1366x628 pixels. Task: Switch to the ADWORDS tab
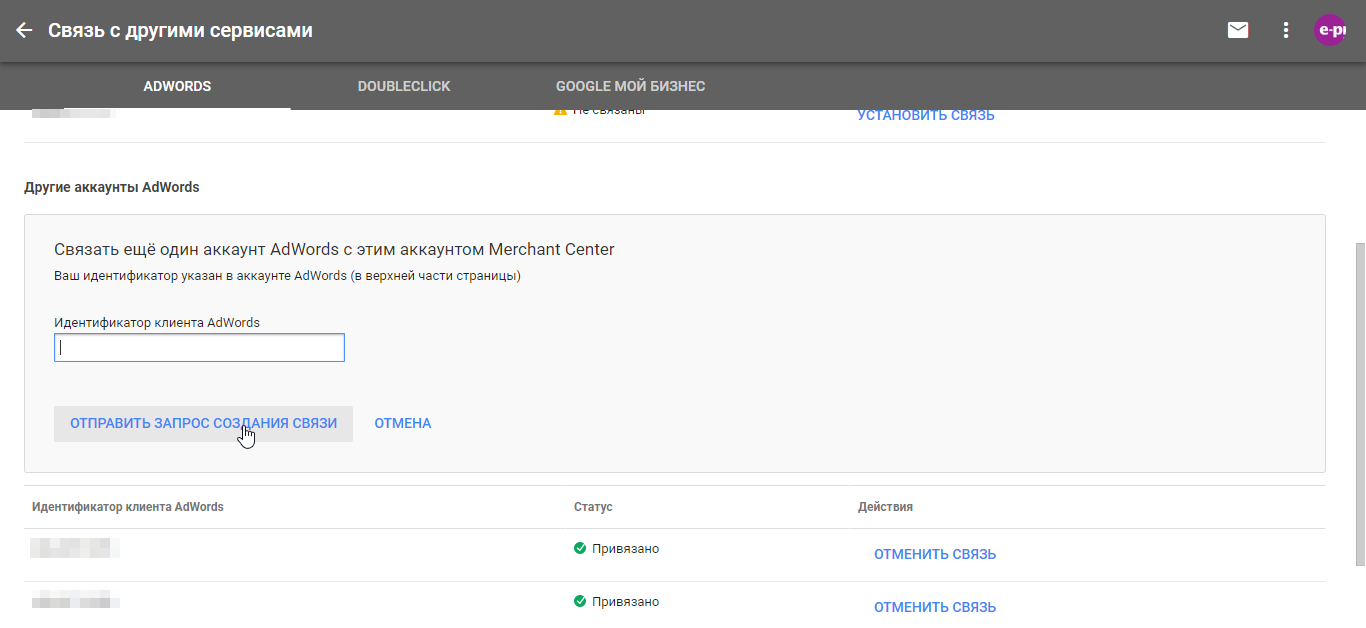tap(177, 86)
